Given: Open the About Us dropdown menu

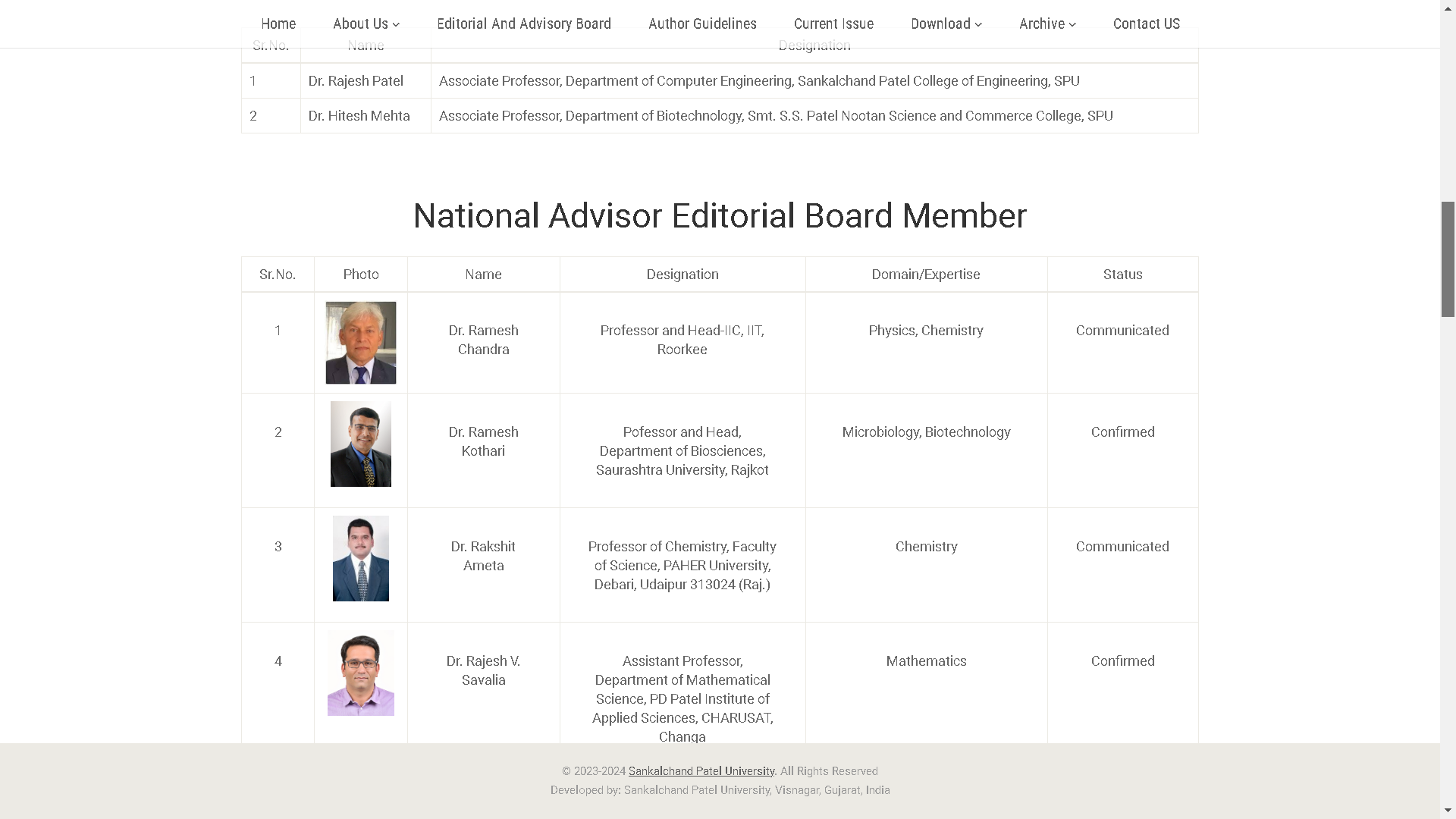Looking at the screenshot, I should [366, 24].
